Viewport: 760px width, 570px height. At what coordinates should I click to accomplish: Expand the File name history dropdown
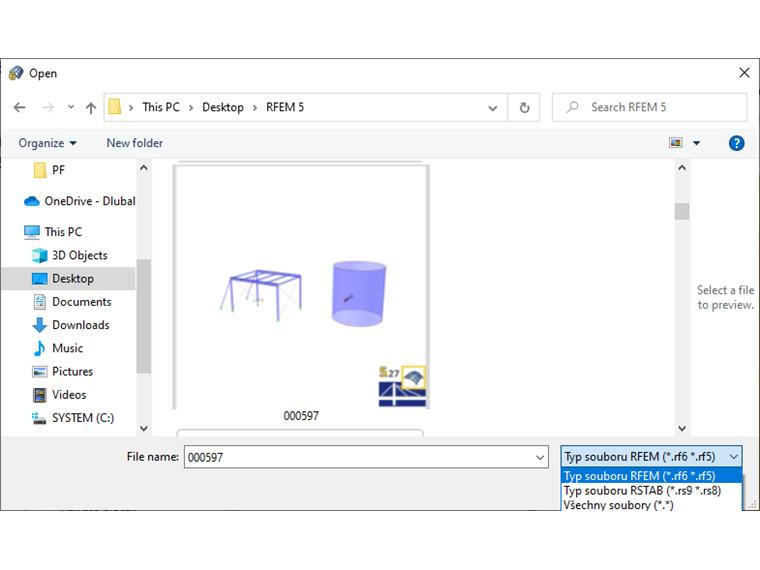point(540,457)
